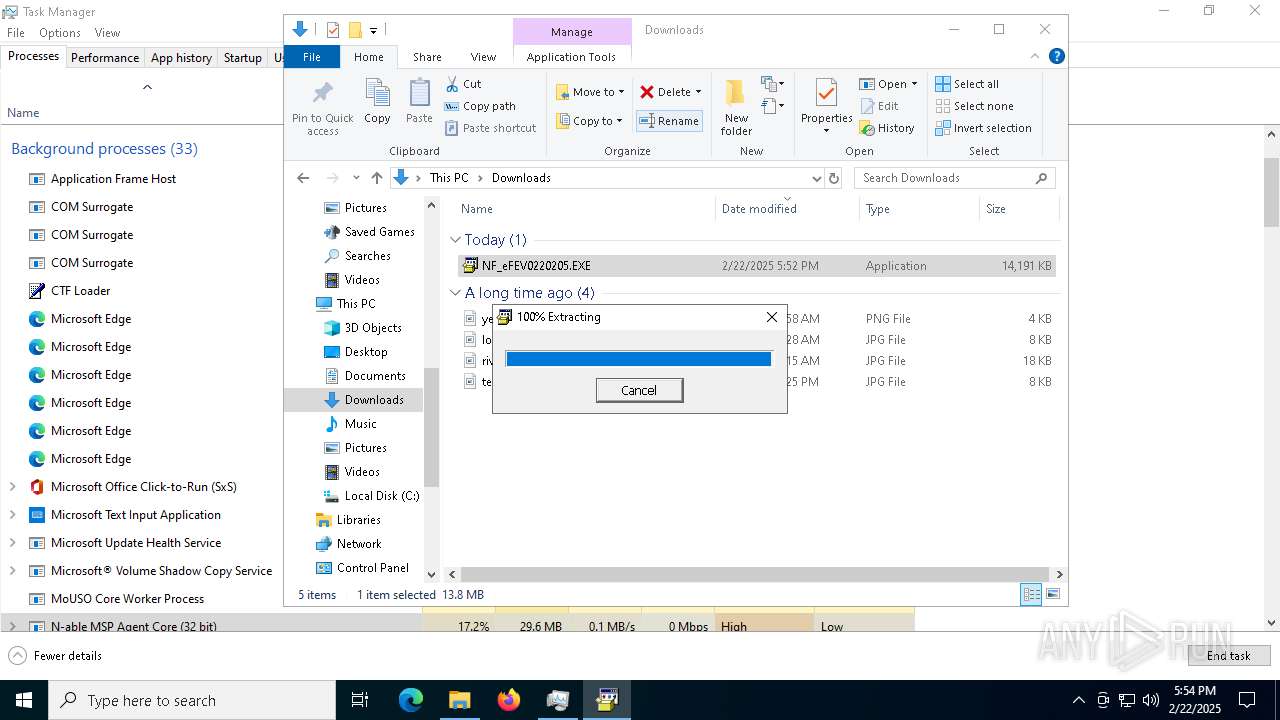Screen dimensions: 1280x720
Task: Click the Search Downloads field
Action: pyautogui.click(x=954, y=178)
